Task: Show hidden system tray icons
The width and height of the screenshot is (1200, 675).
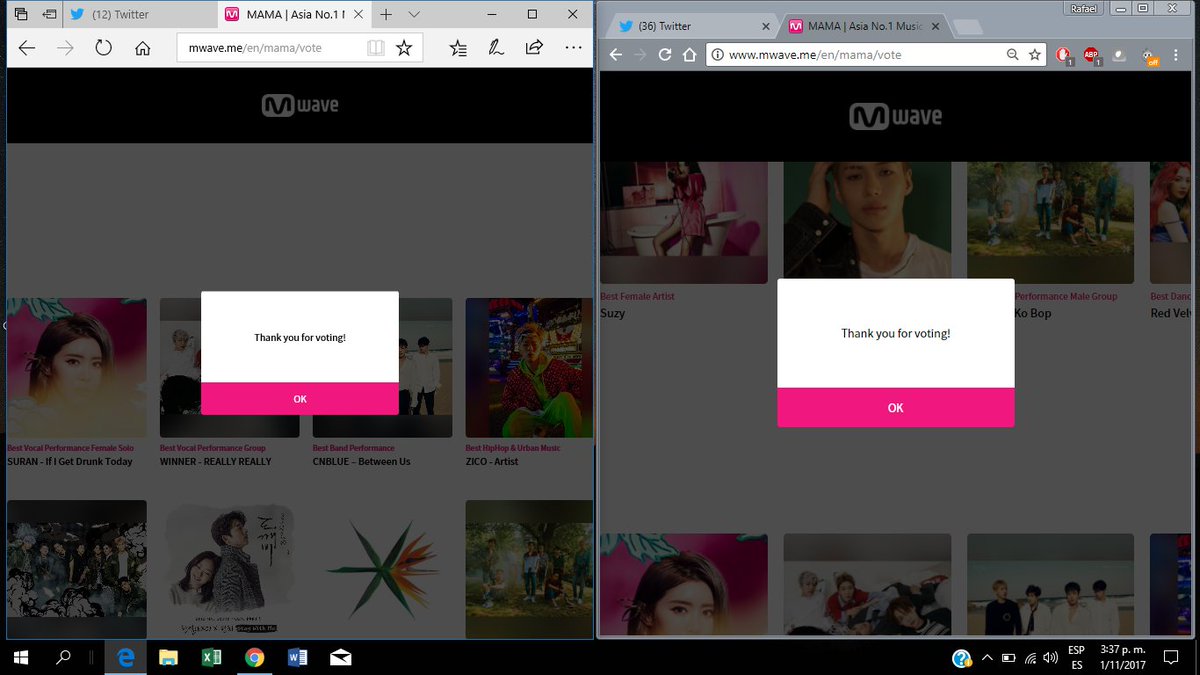Action: click(x=986, y=657)
